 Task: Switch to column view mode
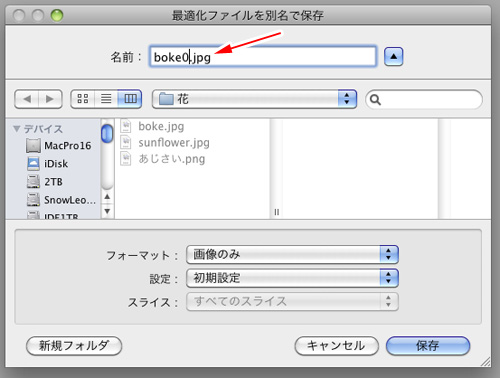pyautogui.click(x=130, y=99)
